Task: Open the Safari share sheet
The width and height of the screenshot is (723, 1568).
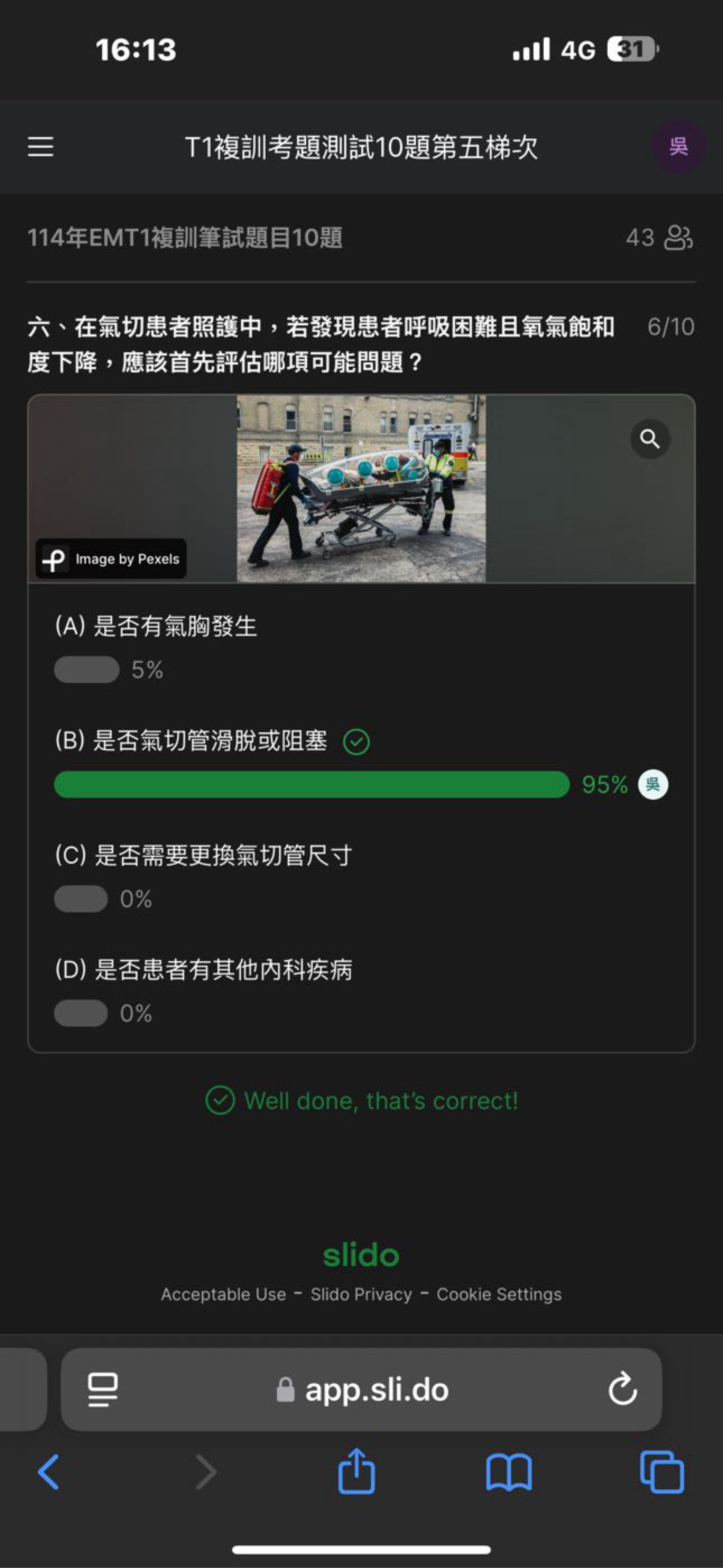Action: pos(357,1471)
